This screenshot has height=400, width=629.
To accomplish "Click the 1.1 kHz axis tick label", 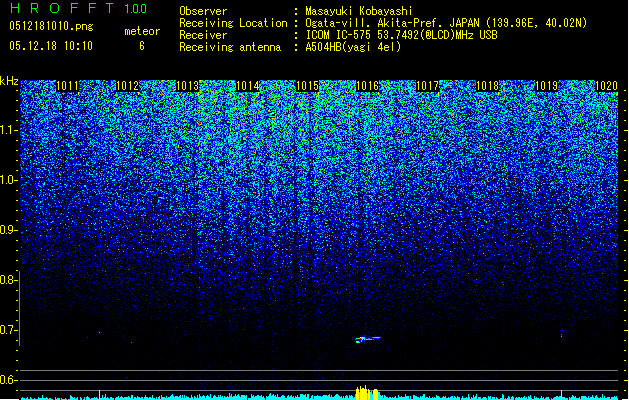I will [x=9, y=130].
